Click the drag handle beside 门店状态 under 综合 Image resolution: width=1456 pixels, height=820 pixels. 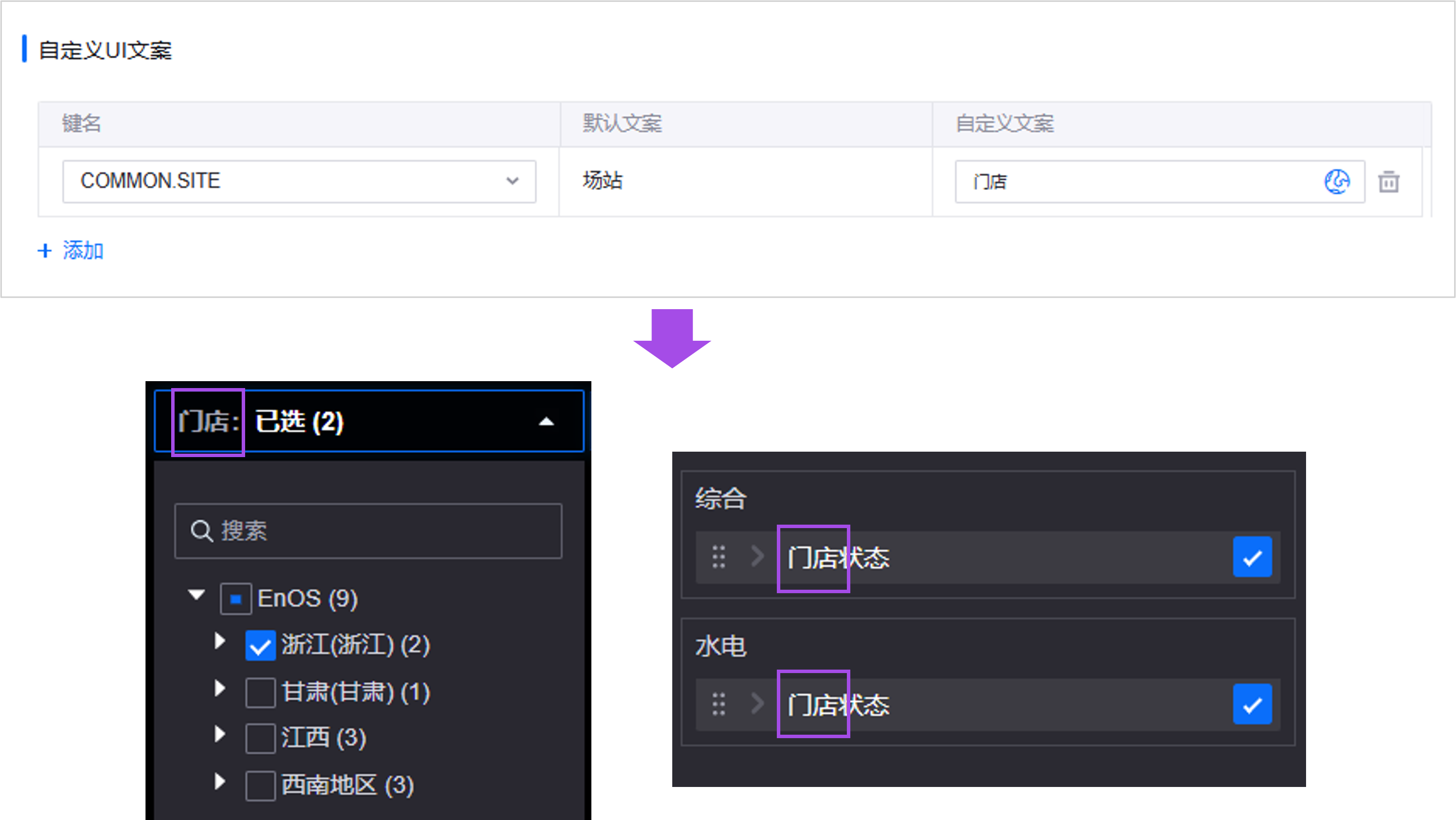719,557
